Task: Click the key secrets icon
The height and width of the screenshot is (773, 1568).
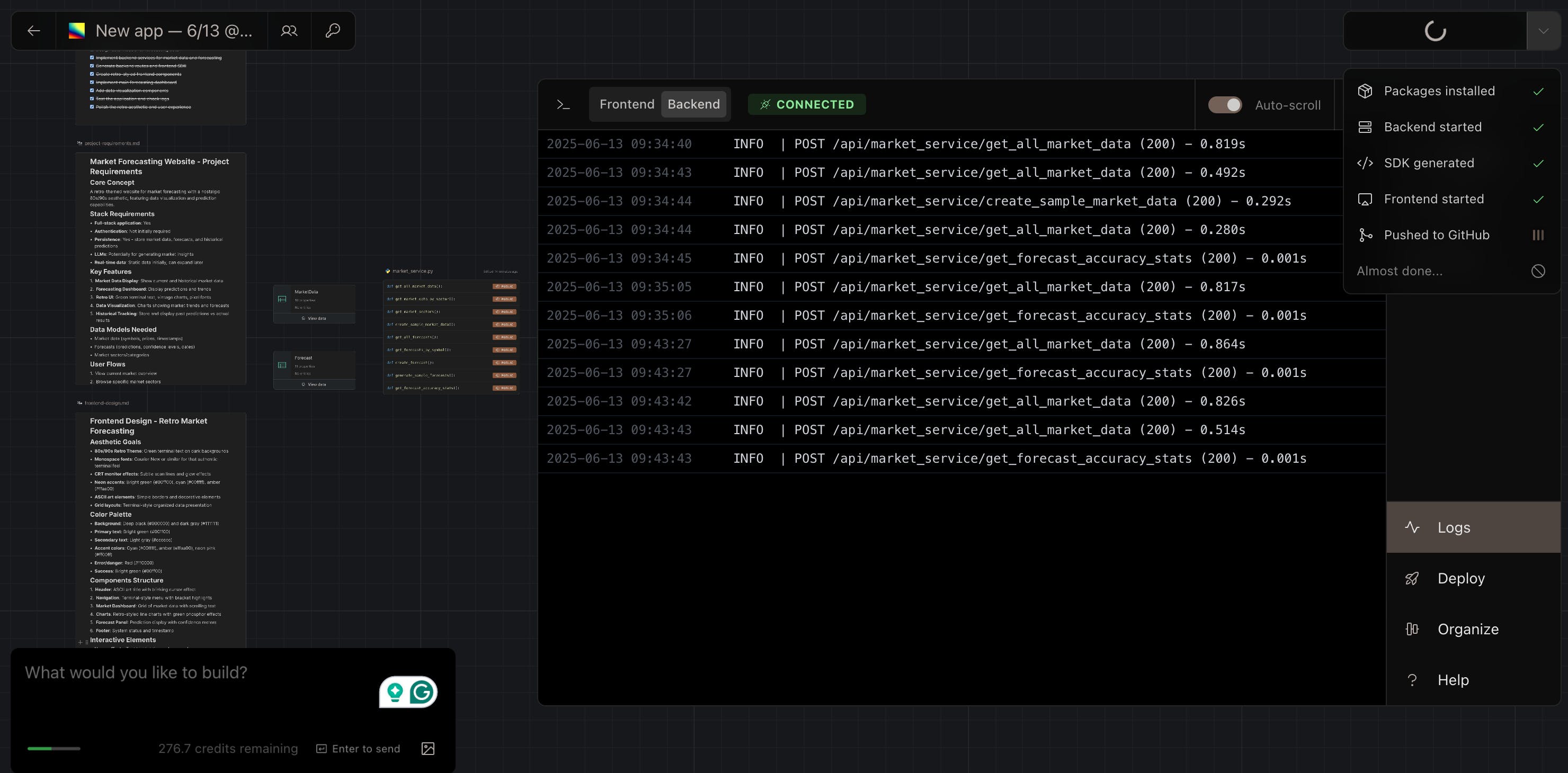Action: [332, 30]
